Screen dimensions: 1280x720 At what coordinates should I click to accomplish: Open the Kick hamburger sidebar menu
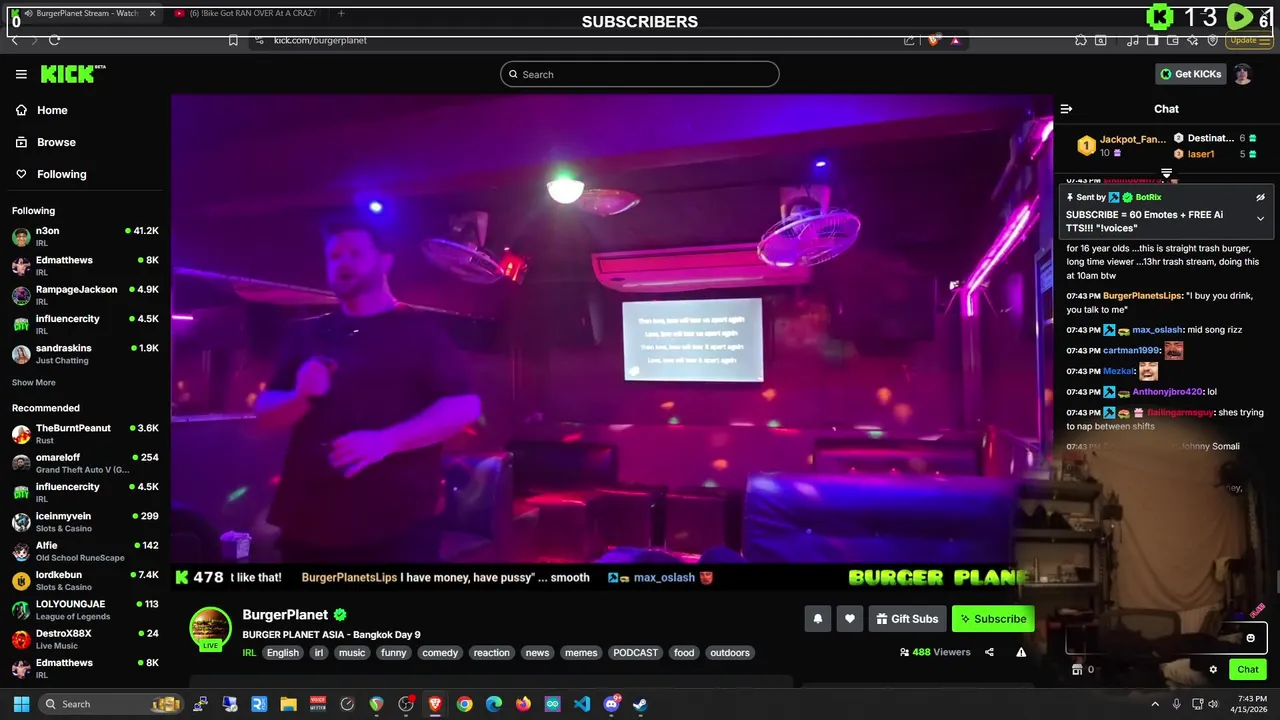click(21, 74)
